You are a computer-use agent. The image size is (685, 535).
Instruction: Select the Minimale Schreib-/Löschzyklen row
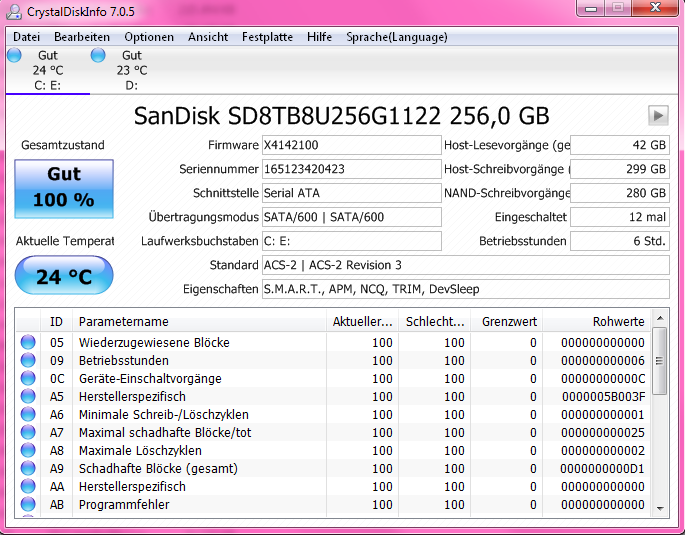coord(333,414)
